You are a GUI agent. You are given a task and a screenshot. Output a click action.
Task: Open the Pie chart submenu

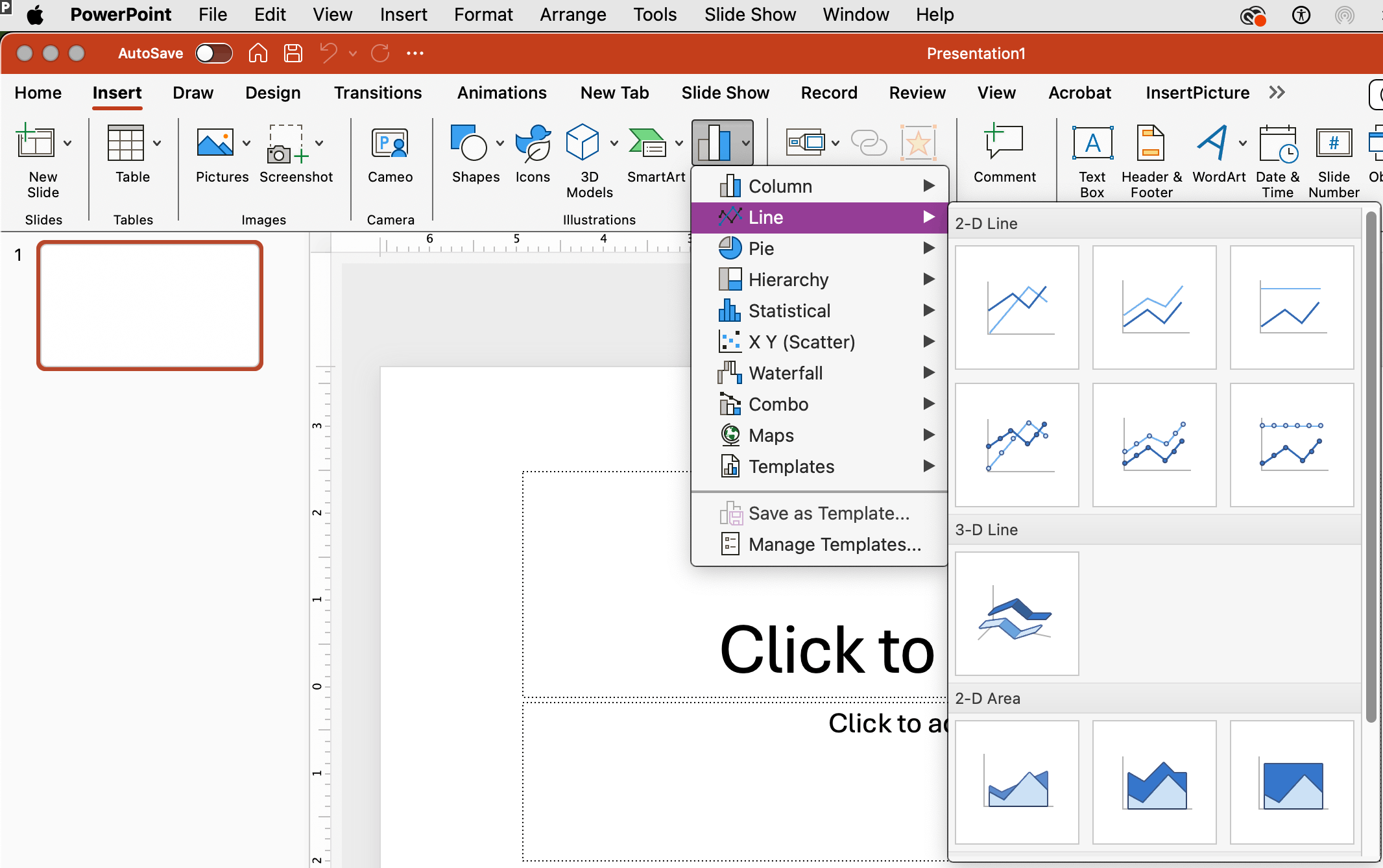[x=820, y=248]
